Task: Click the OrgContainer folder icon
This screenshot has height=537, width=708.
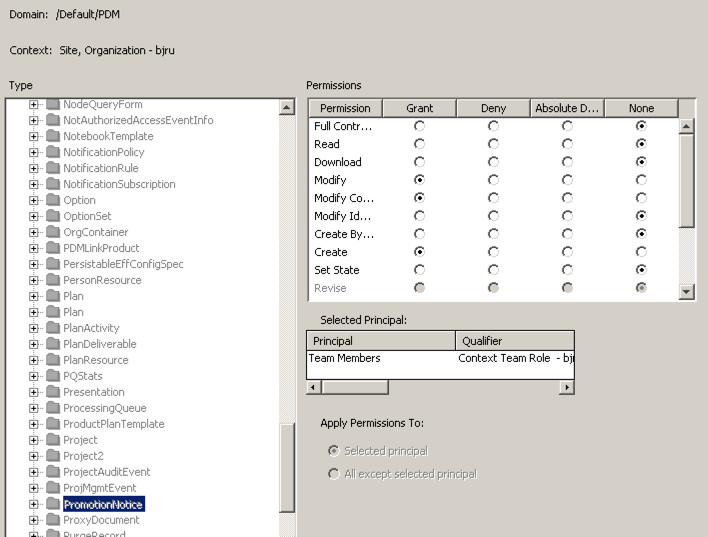Action: coord(53,232)
